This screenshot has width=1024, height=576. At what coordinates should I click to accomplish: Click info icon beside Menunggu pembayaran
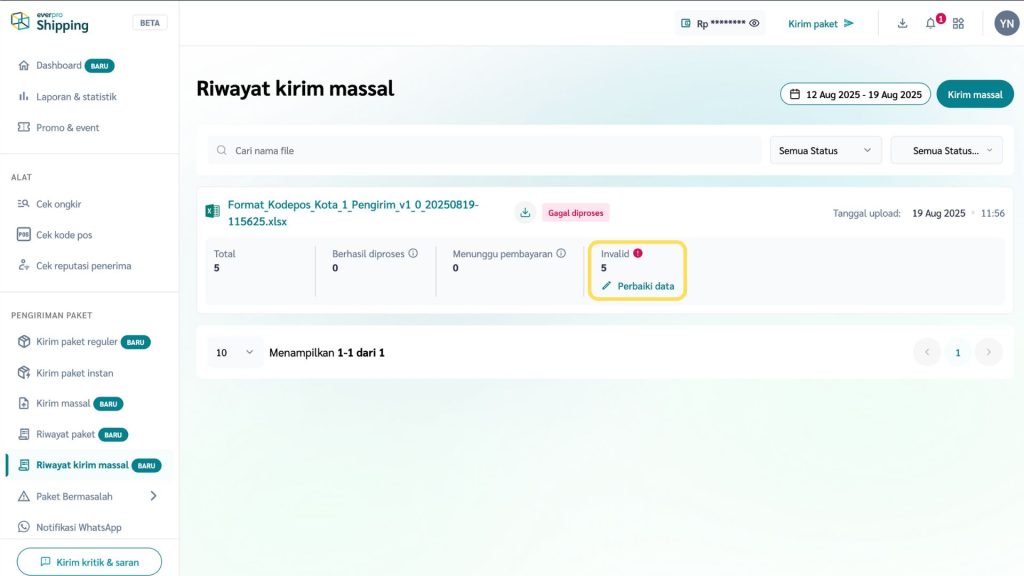coord(561,254)
